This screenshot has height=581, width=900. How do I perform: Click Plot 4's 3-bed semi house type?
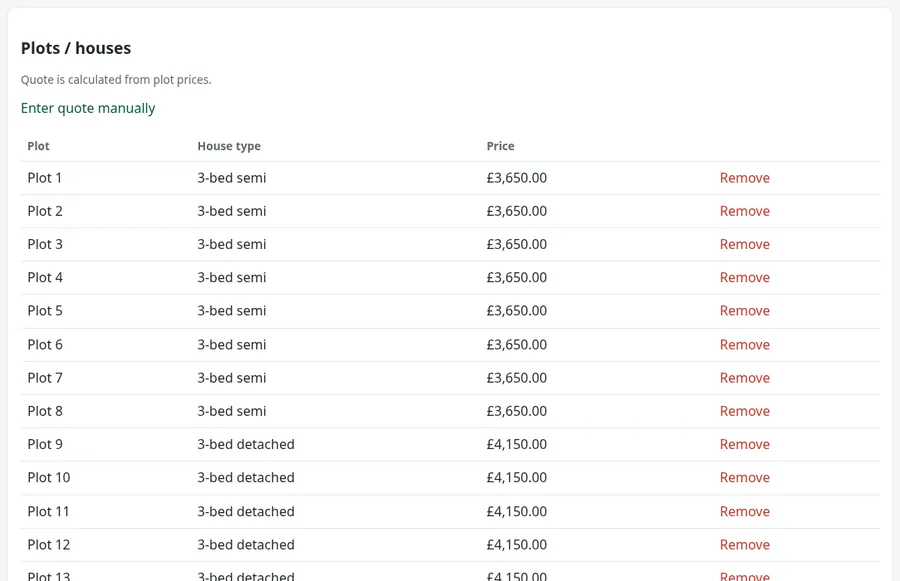(x=232, y=277)
